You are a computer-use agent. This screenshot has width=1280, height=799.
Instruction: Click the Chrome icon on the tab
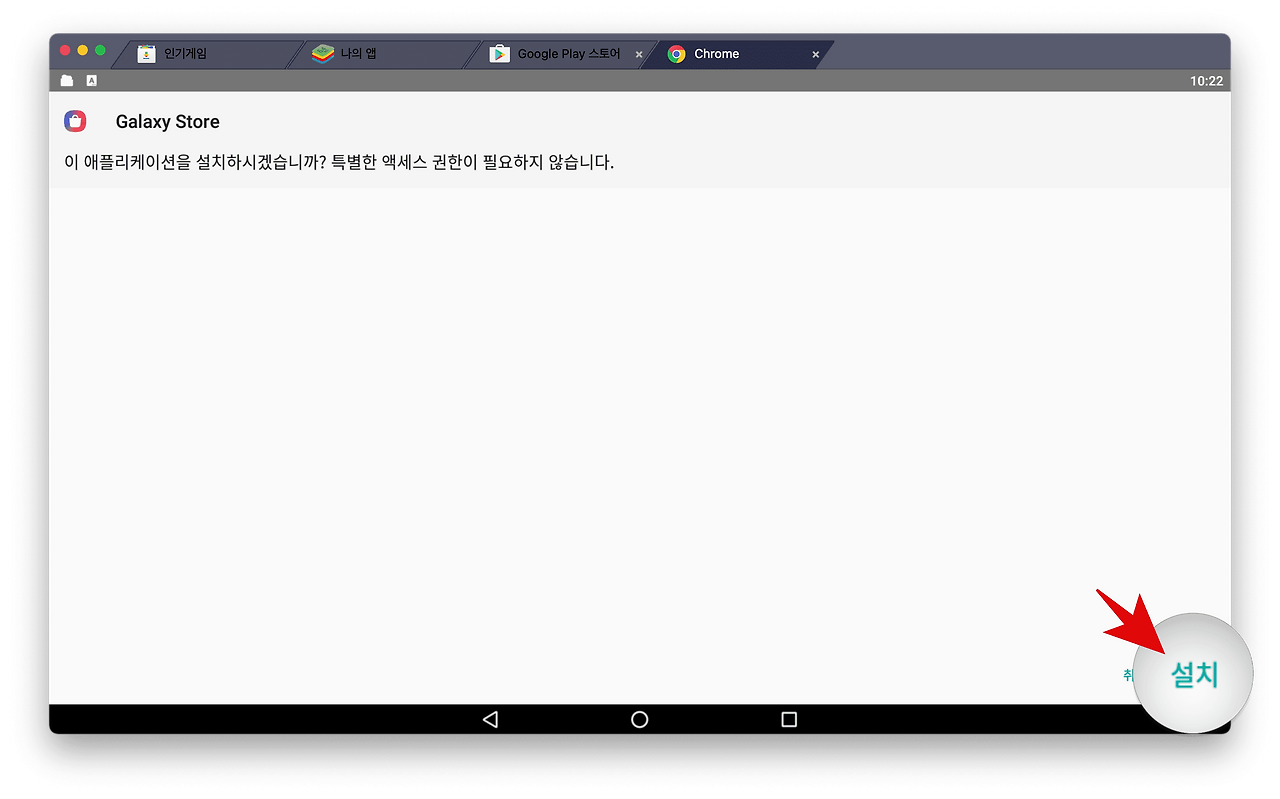[677, 54]
